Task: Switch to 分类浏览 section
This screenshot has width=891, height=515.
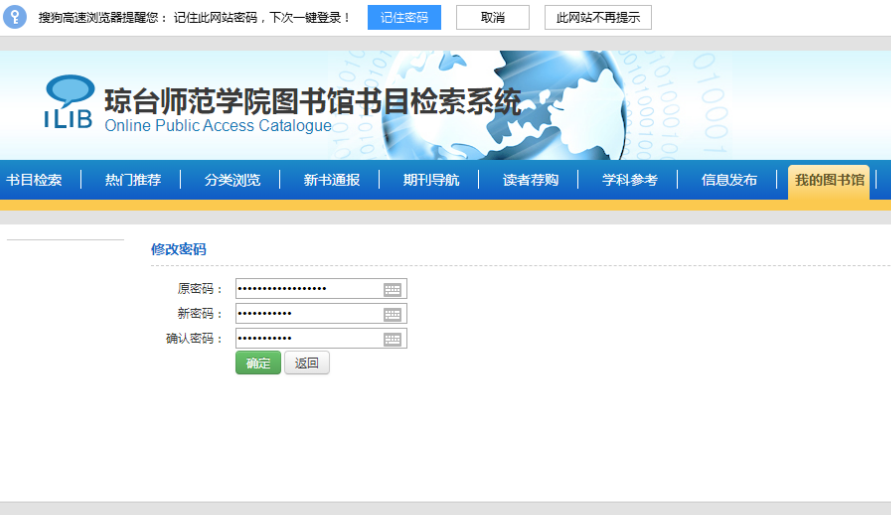Action: click(x=232, y=180)
